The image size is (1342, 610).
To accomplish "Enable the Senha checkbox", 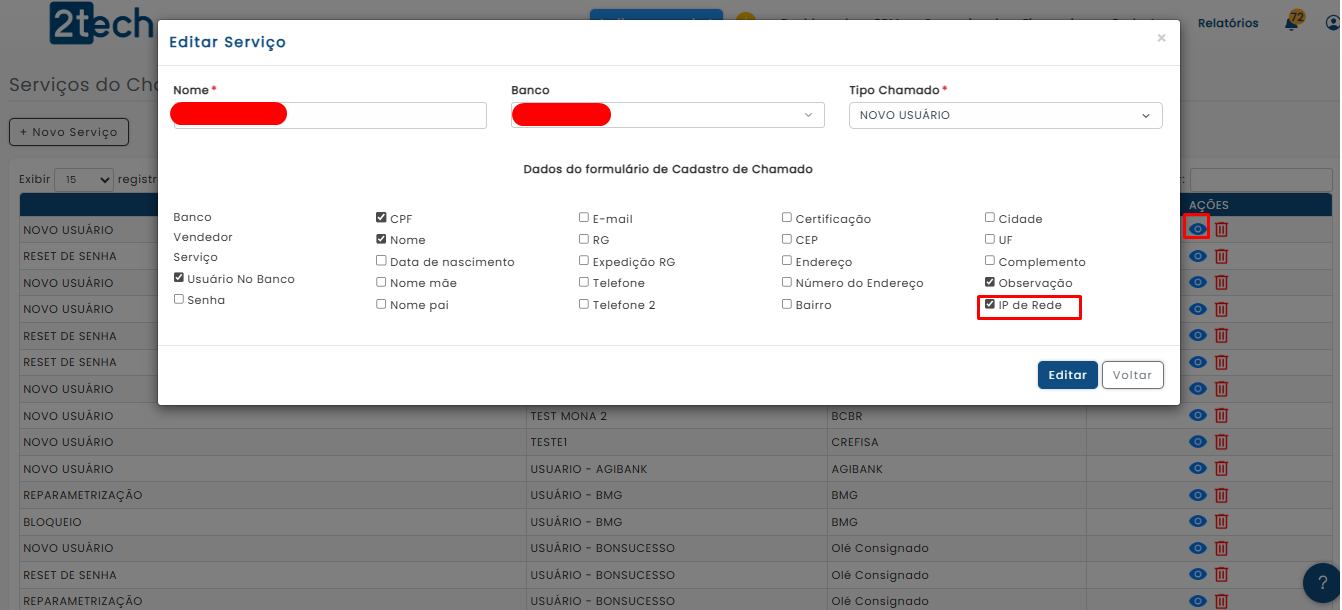I will coord(179,299).
